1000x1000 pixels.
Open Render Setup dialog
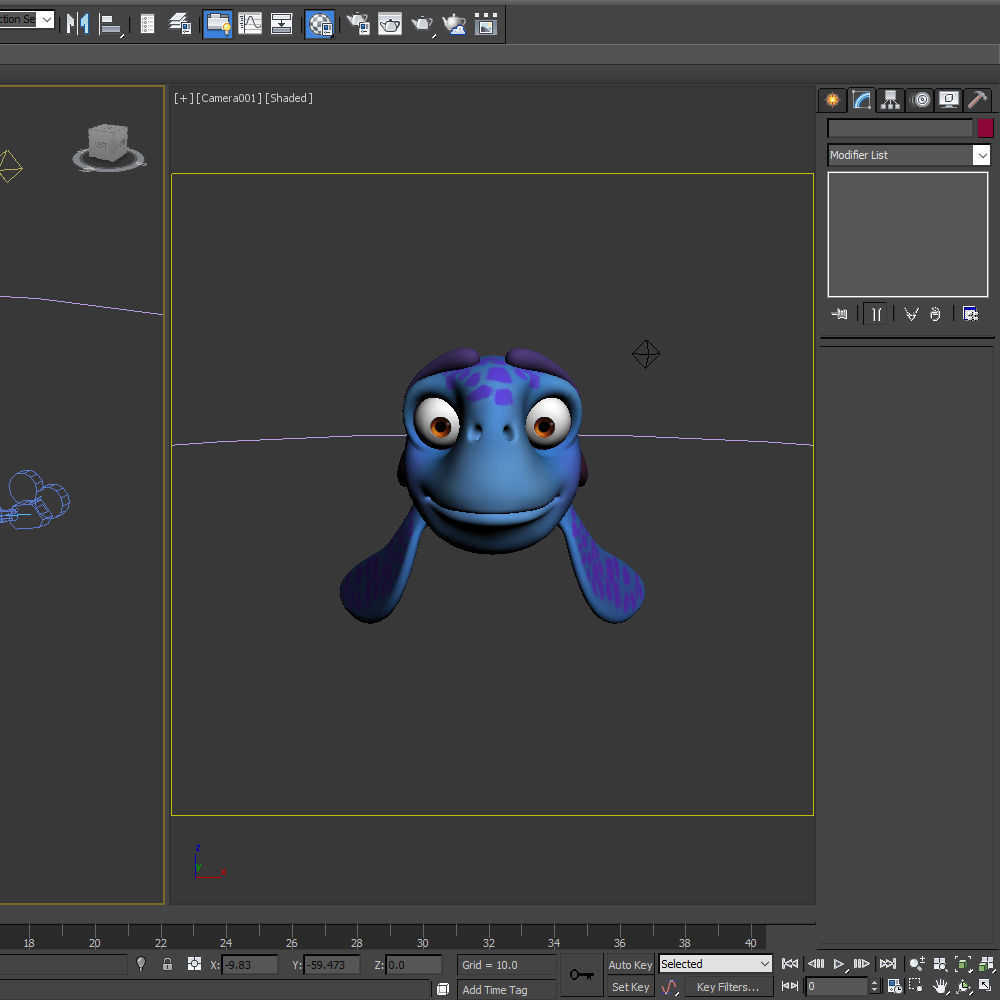click(x=358, y=24)
